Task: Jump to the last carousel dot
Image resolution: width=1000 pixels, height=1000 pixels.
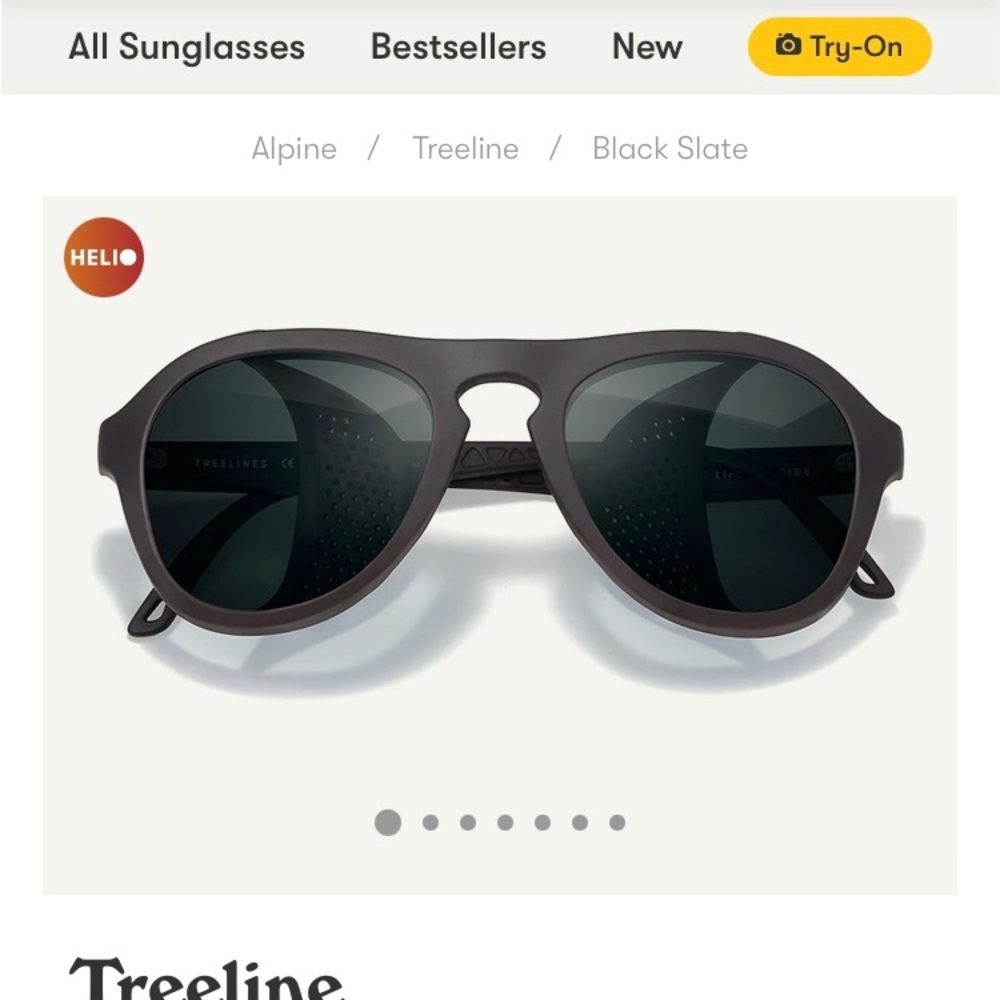Action: pos(615,823)
